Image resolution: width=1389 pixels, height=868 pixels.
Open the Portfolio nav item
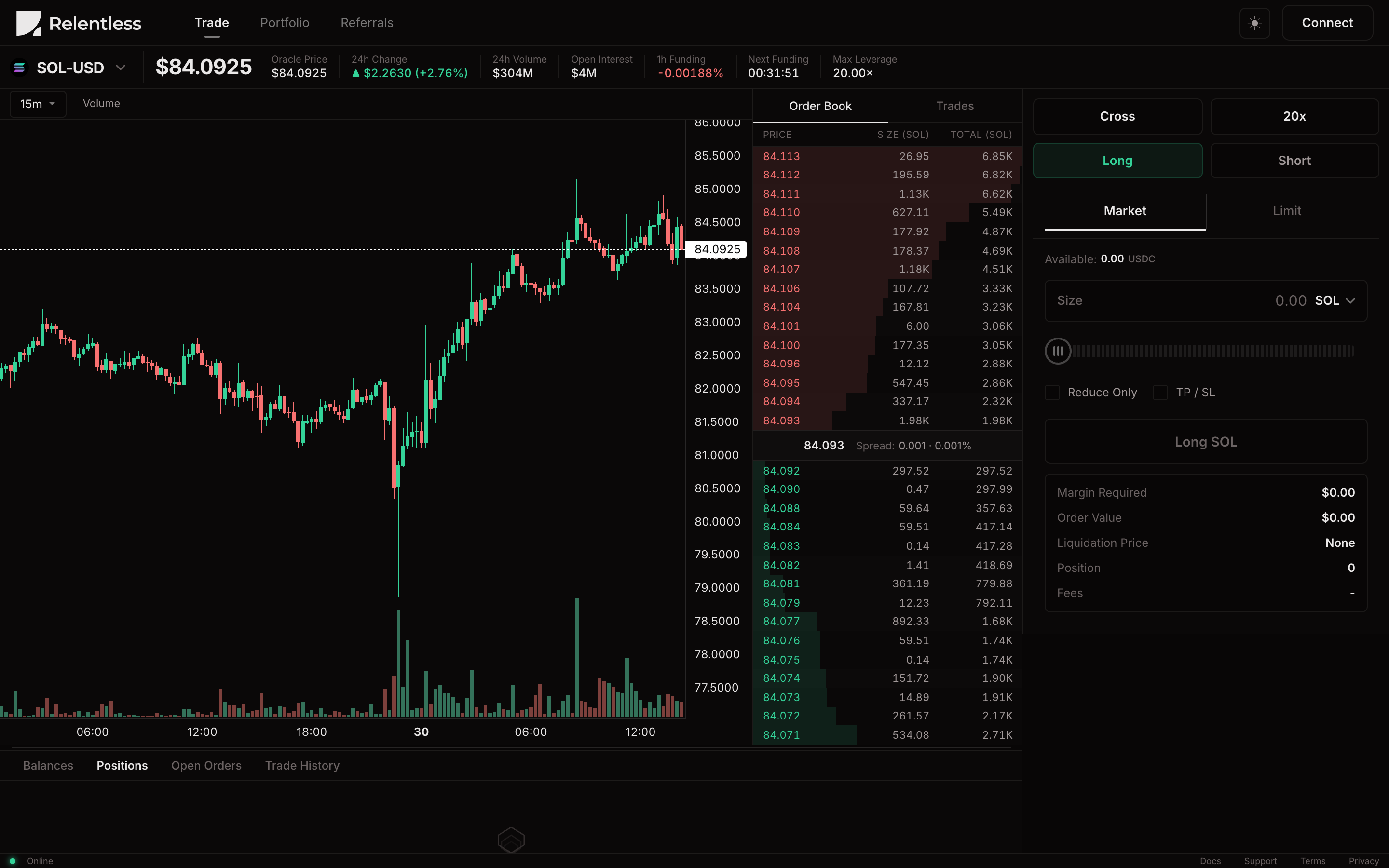(285, 23)
